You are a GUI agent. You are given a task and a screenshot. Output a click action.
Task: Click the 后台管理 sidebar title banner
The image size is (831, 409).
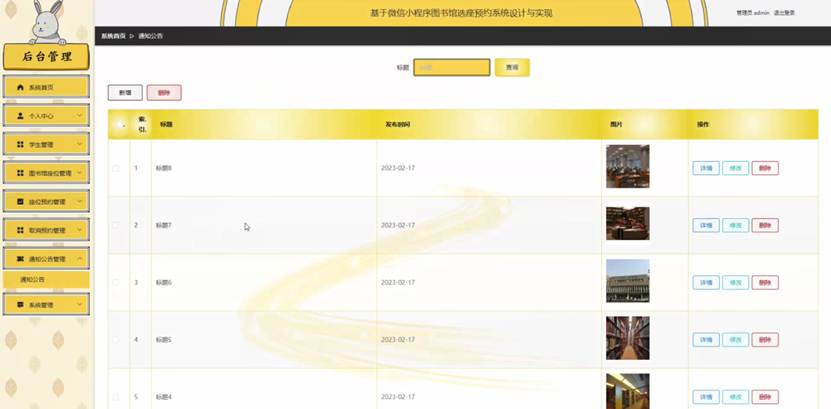point(47,57)
